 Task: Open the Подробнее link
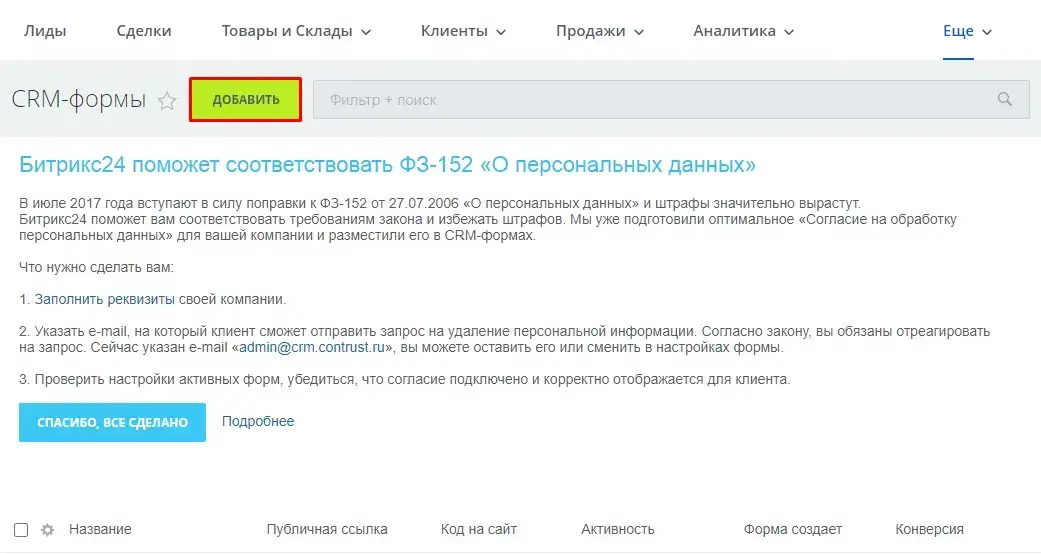pos(258,422)
